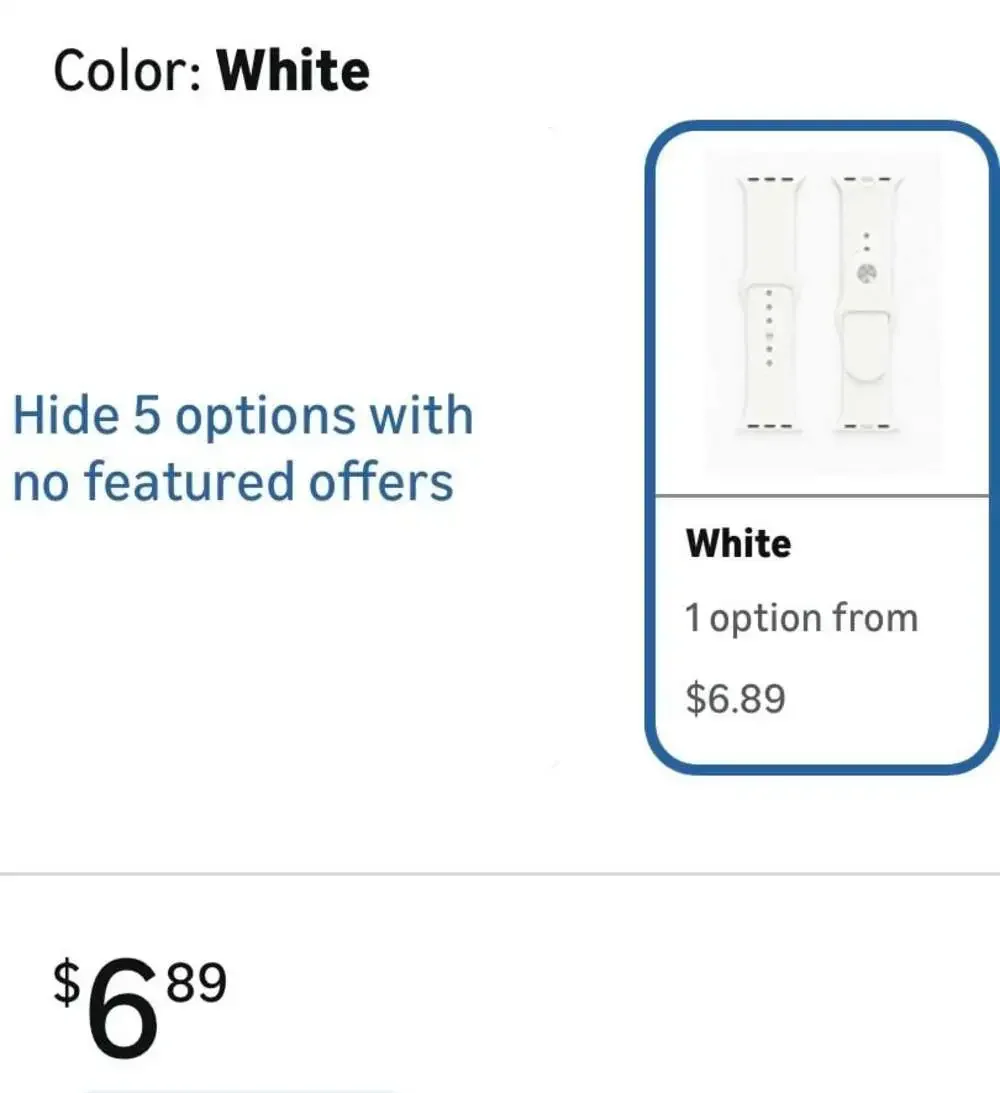Click the metal pin on right strap
The image size is (1000, 1093).
pos(866,274)
